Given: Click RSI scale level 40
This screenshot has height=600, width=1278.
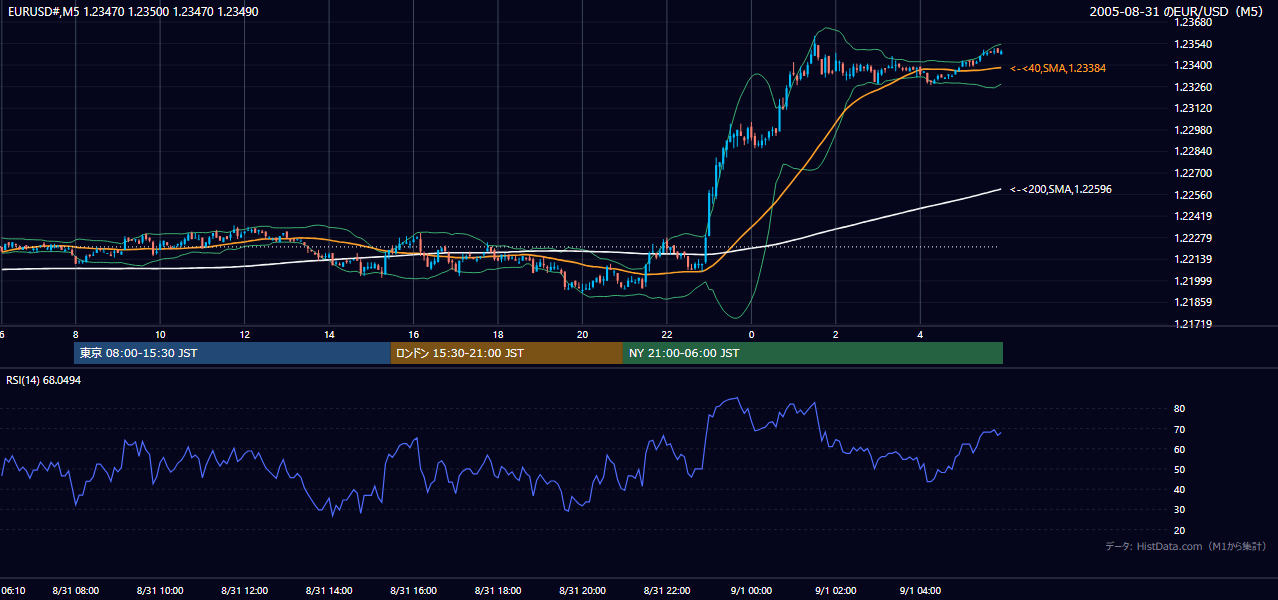Looking at the screenshot, I should tap(1179, 489).
